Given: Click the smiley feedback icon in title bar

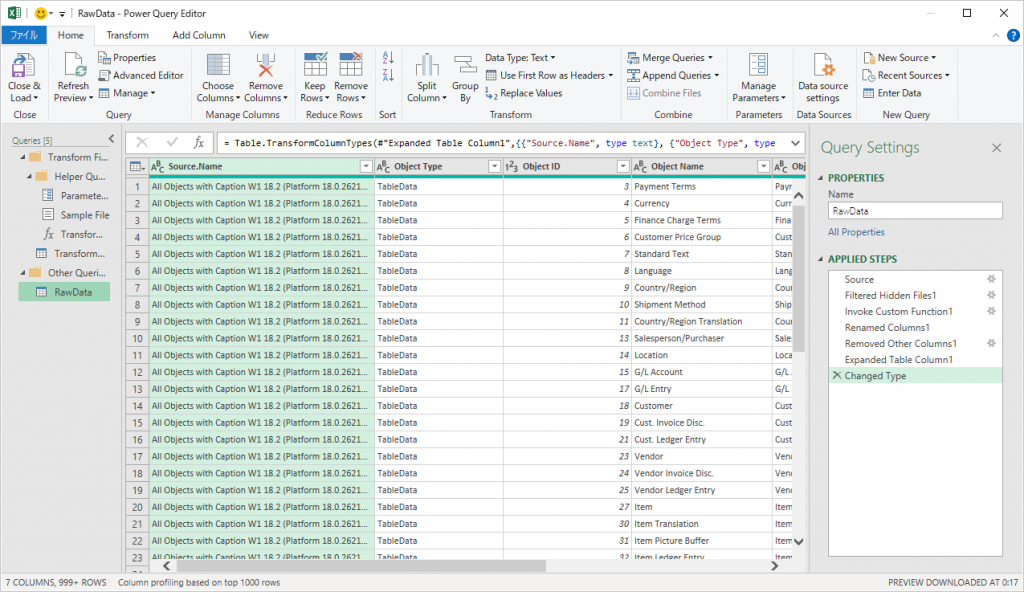Looking at the screenshot, I should [x=40, y=13].
